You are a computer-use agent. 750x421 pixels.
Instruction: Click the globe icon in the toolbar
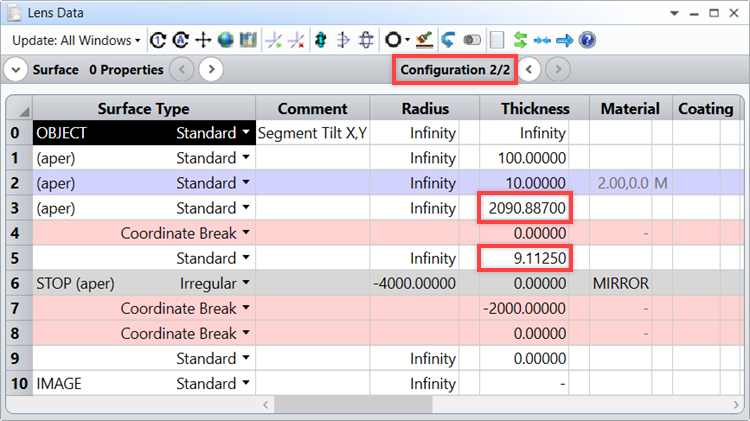point(225,40)
